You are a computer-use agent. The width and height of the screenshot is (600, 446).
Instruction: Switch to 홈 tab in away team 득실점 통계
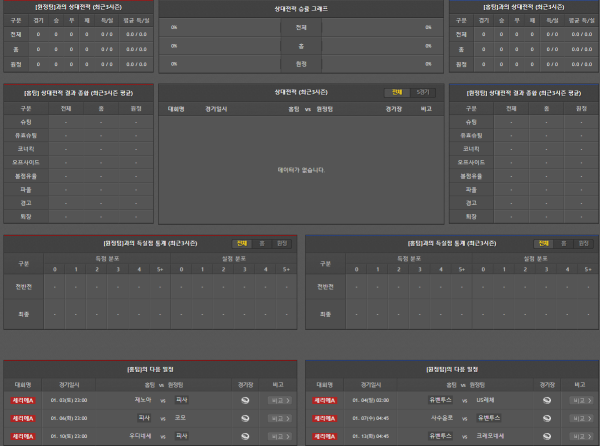(x=563, y=243)
